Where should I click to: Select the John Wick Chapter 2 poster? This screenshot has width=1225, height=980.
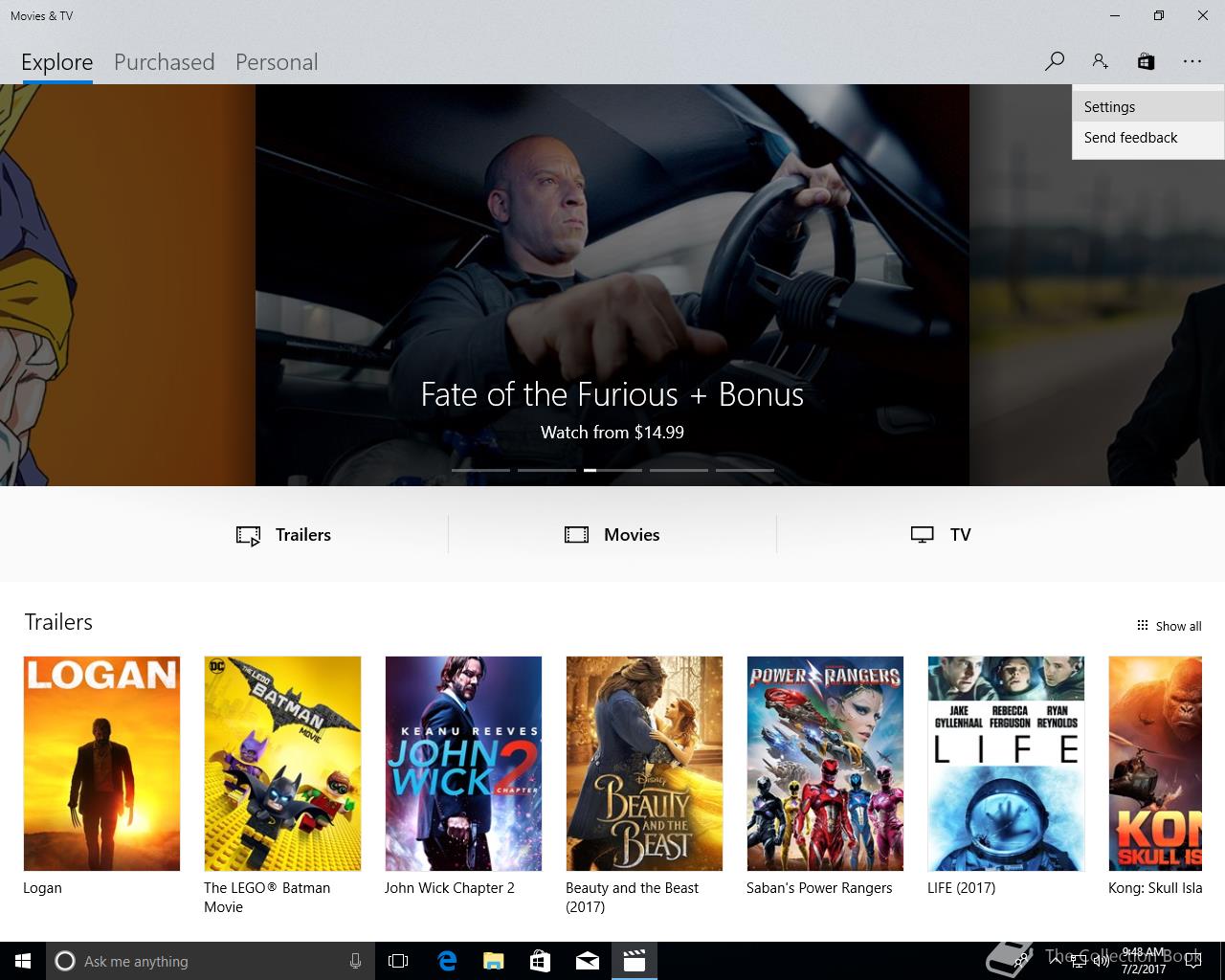[463, 764]
